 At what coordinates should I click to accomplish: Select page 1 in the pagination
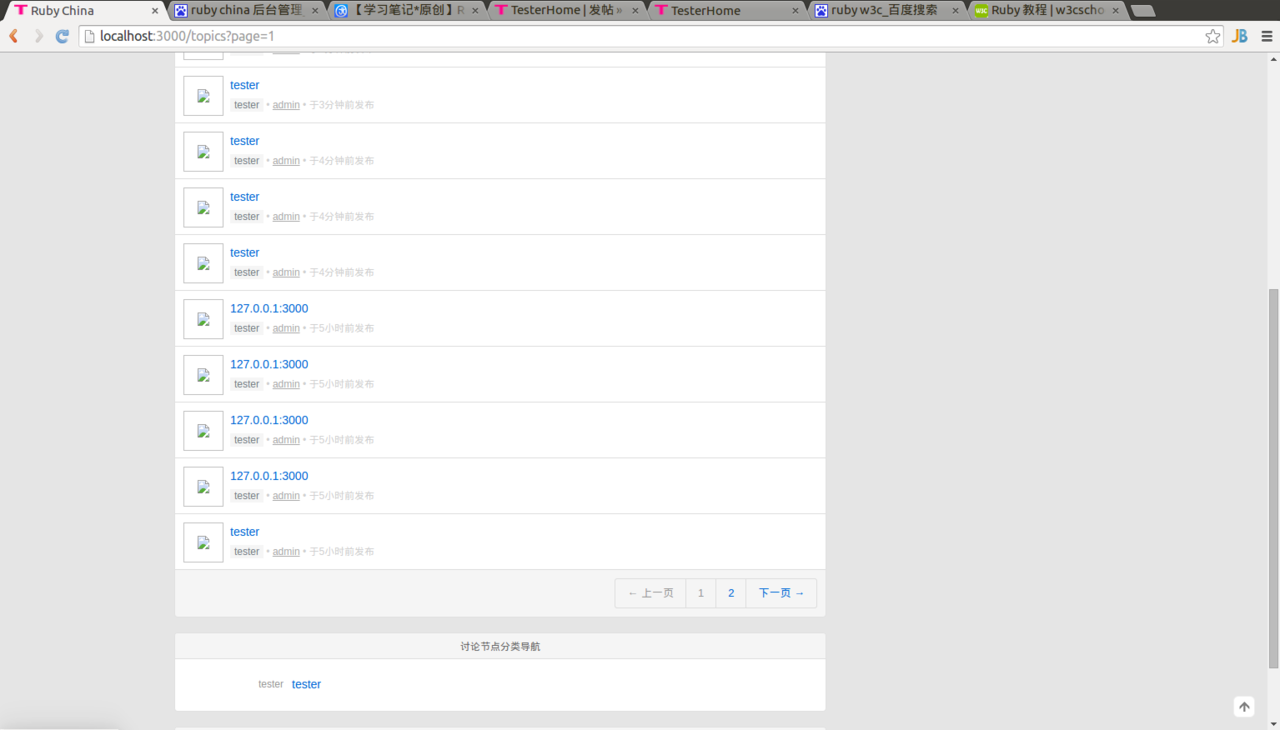701,593
